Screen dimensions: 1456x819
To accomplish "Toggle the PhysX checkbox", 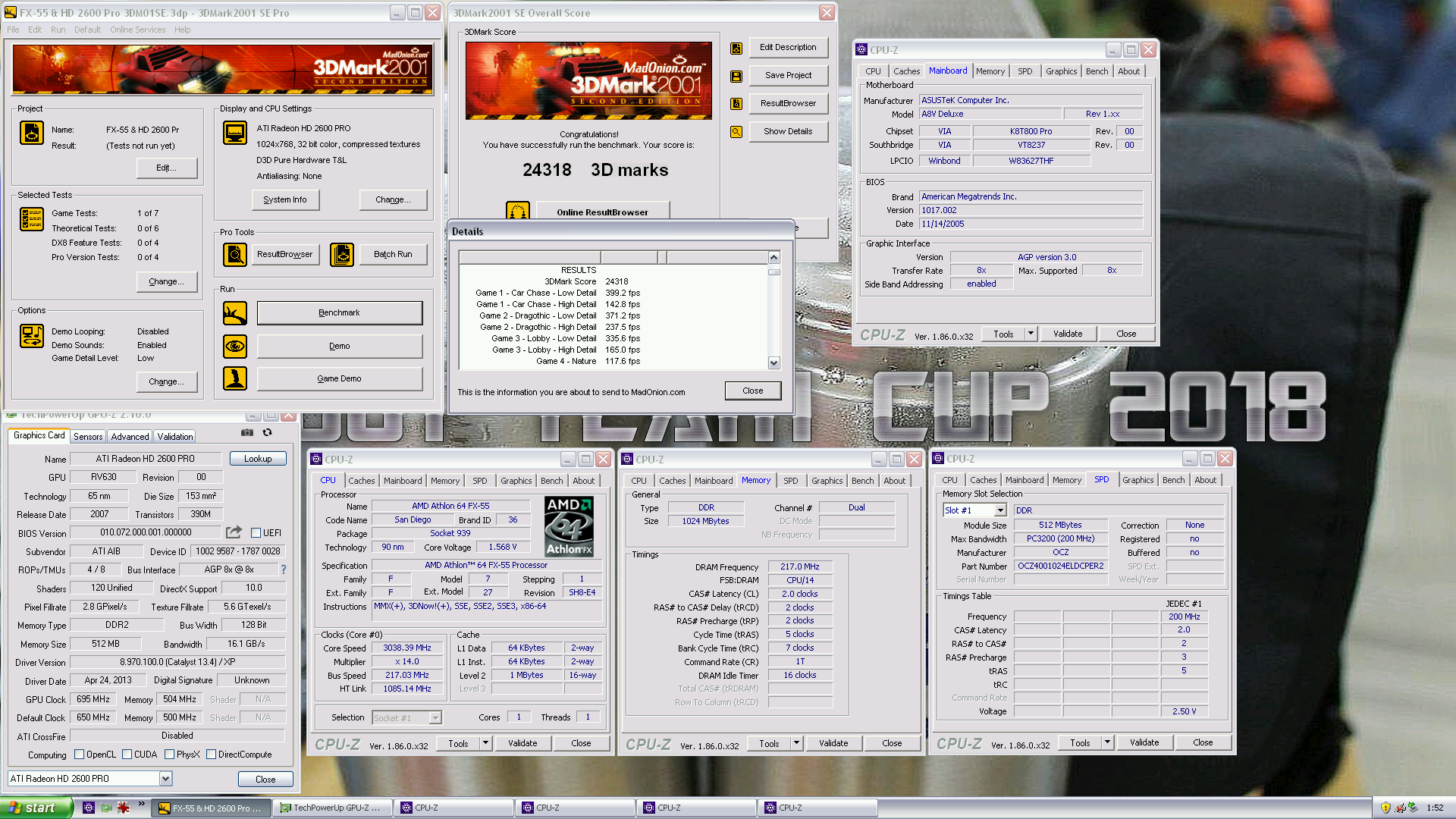I will pos(170,755).
